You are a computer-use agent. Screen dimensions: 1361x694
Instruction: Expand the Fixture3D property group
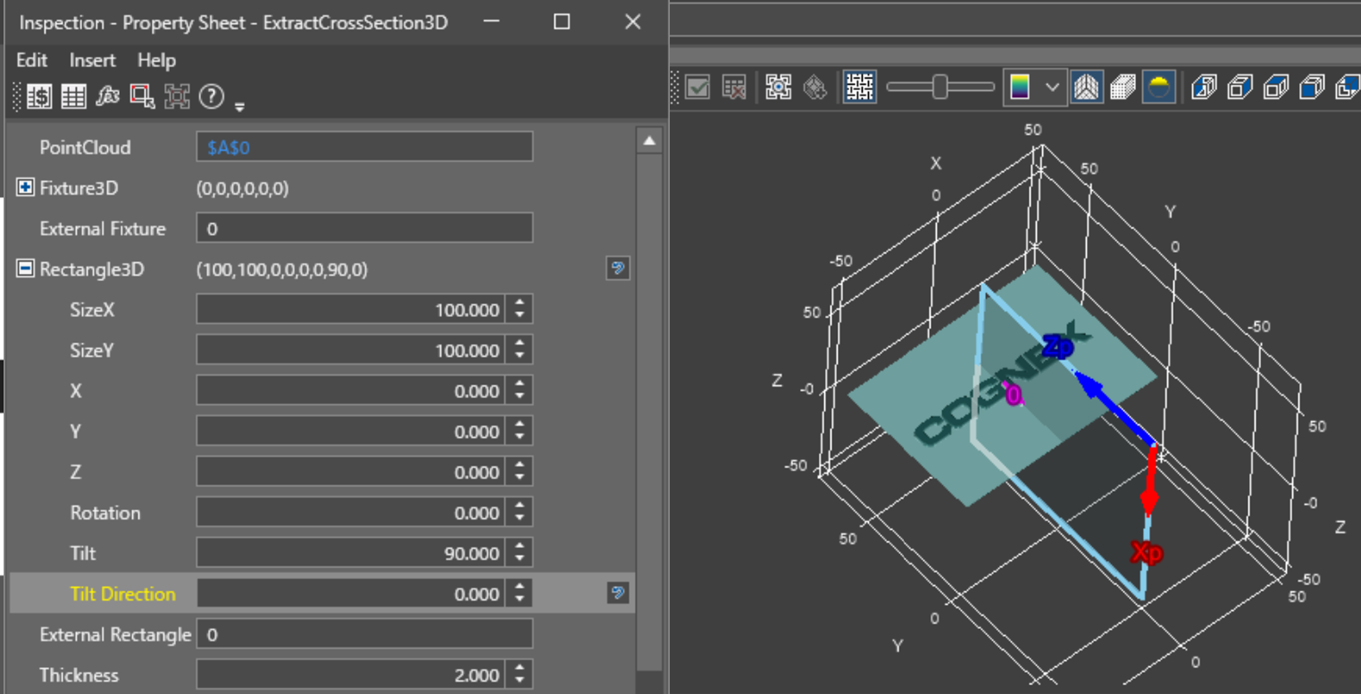point(26,188)
